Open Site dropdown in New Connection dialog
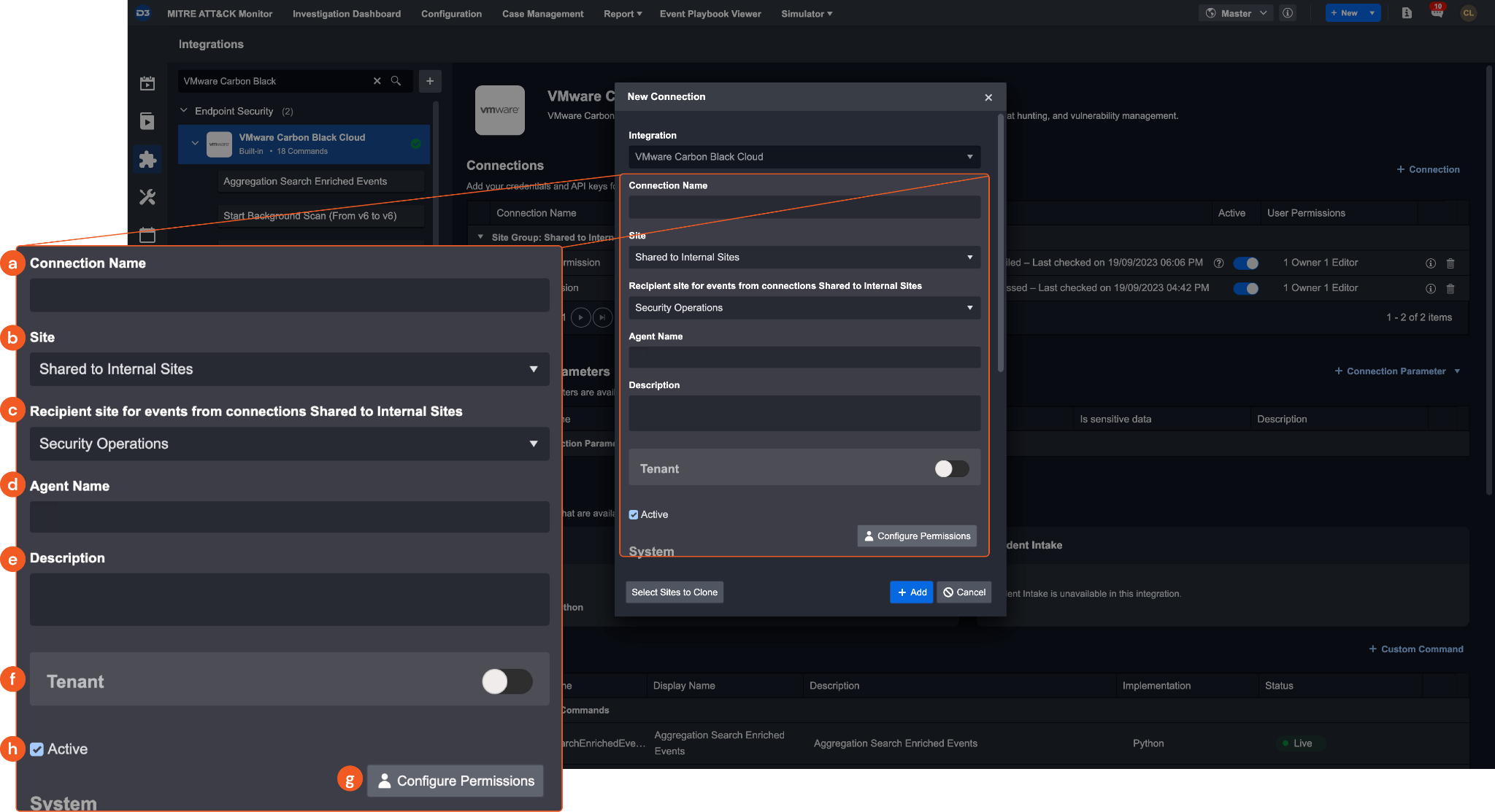Image resolution: width=1495 pixels, height=812 pixels. [804, 257]
